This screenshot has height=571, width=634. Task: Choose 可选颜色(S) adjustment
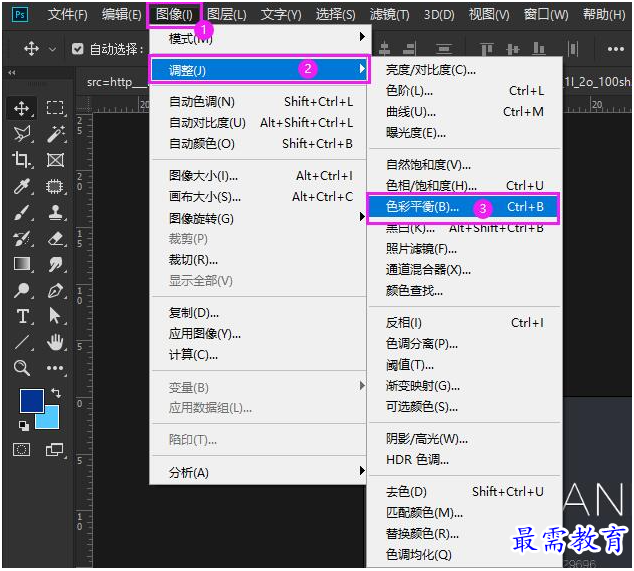465,407
